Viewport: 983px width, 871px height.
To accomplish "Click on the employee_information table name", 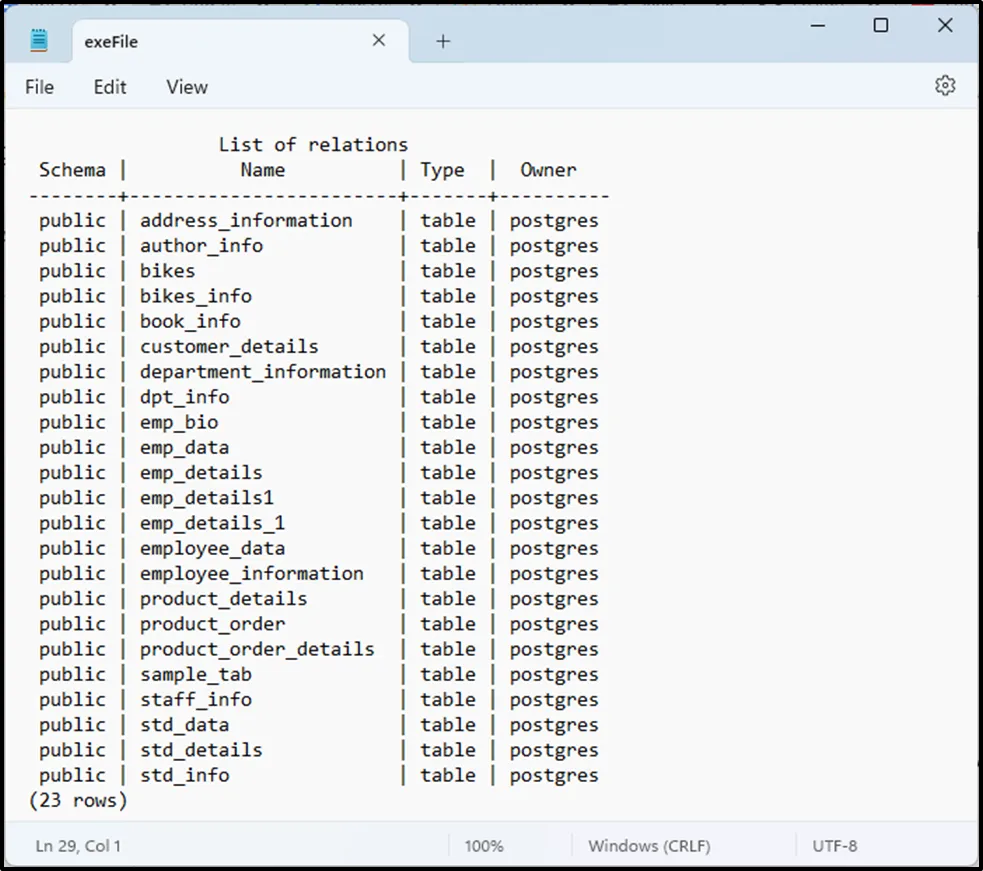I will (251, 574).
